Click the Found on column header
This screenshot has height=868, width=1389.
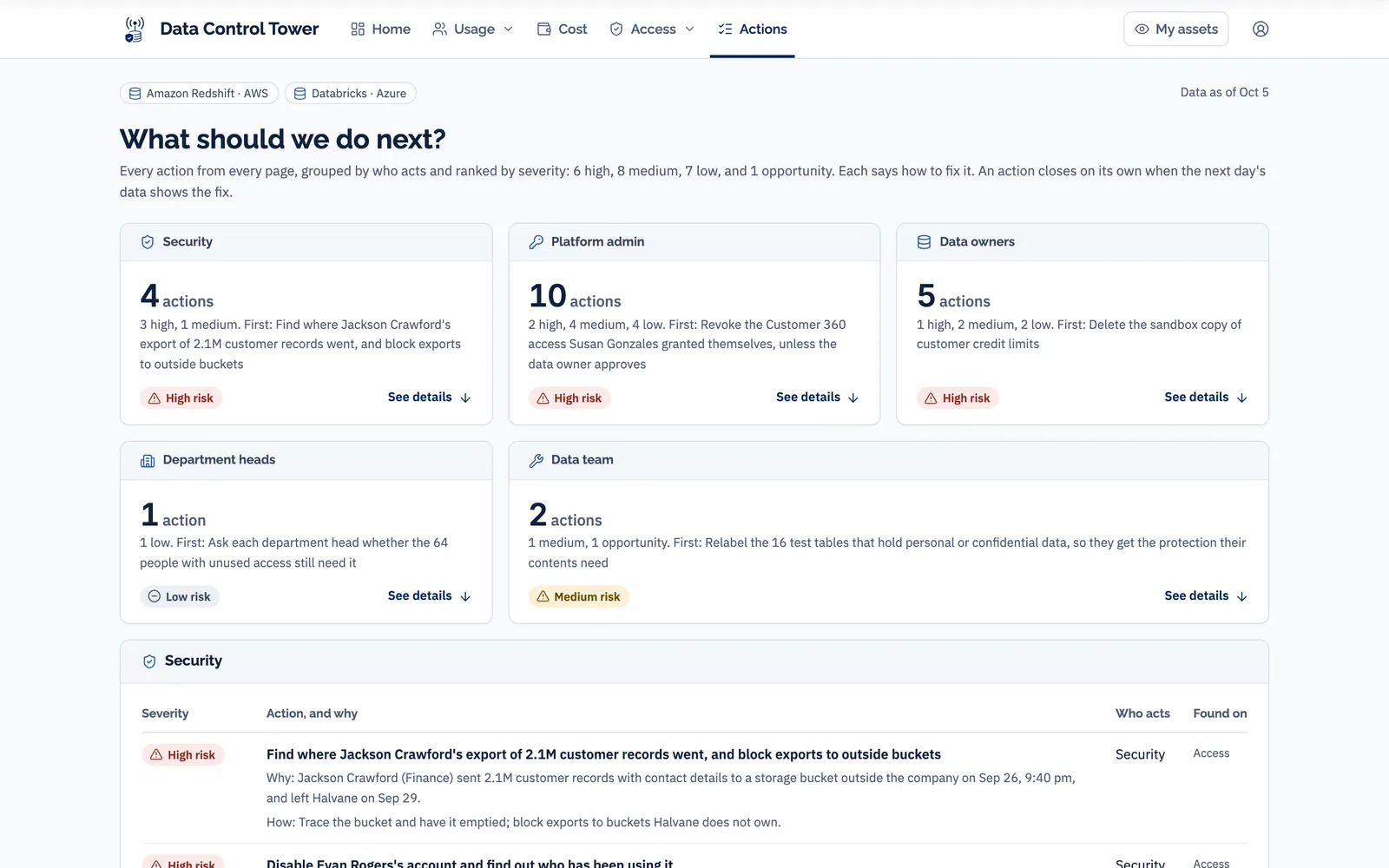click(1220, 713)
